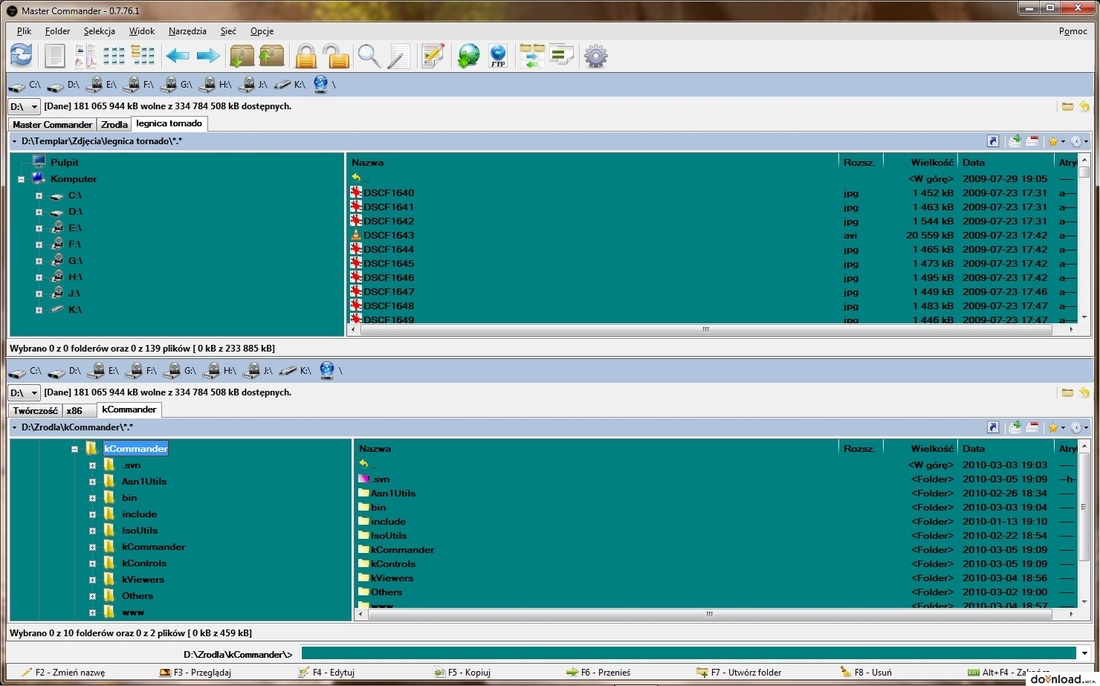
Task: Switch to the Twórczość tab
Action: [x=36, y=410]
